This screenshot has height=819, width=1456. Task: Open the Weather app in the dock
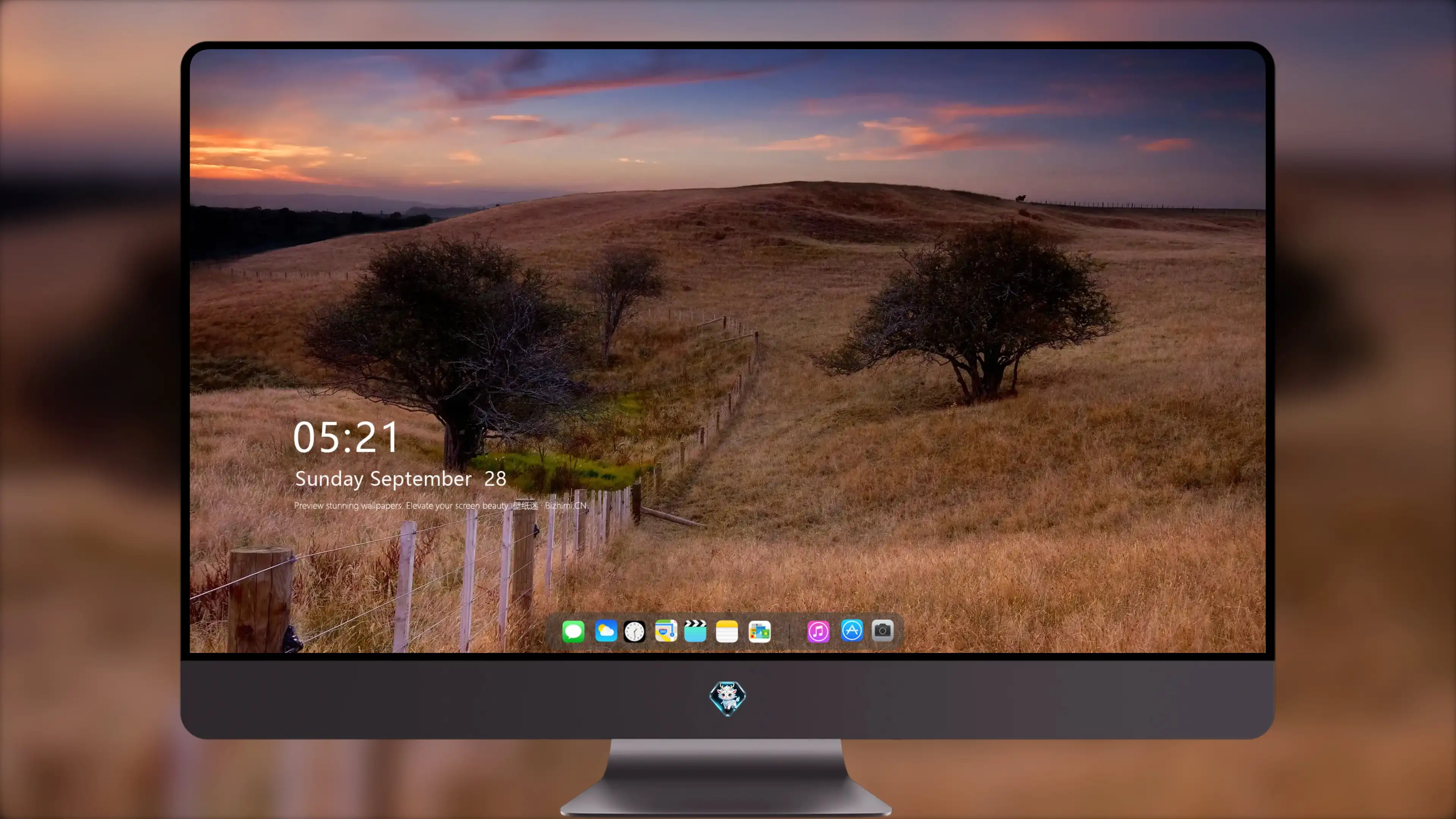tap(606, 631)
